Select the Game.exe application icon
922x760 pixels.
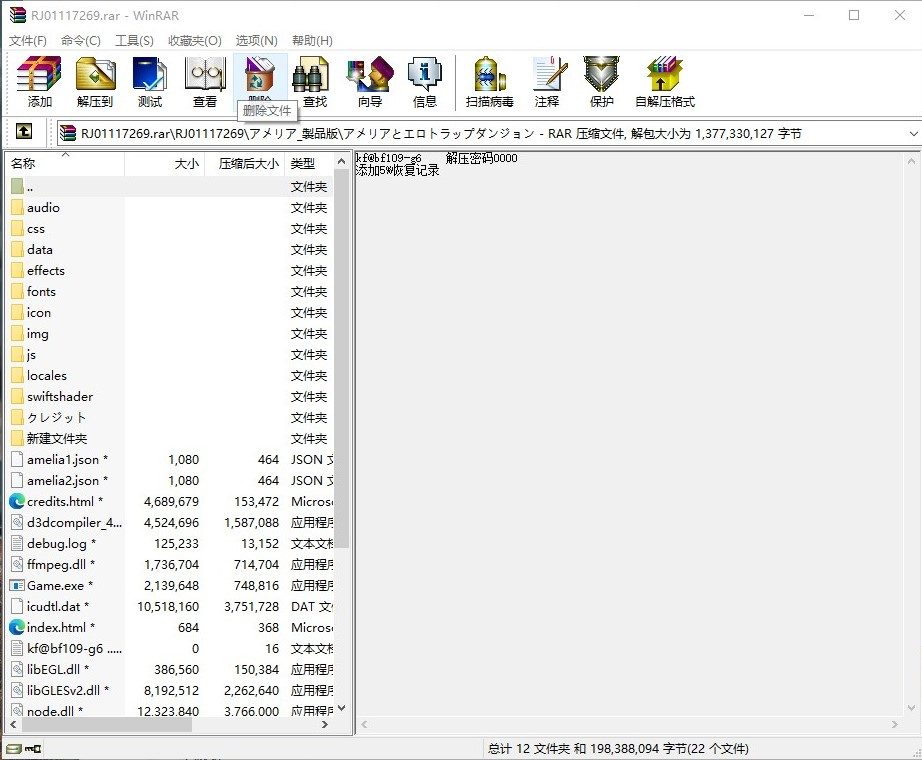17,585
